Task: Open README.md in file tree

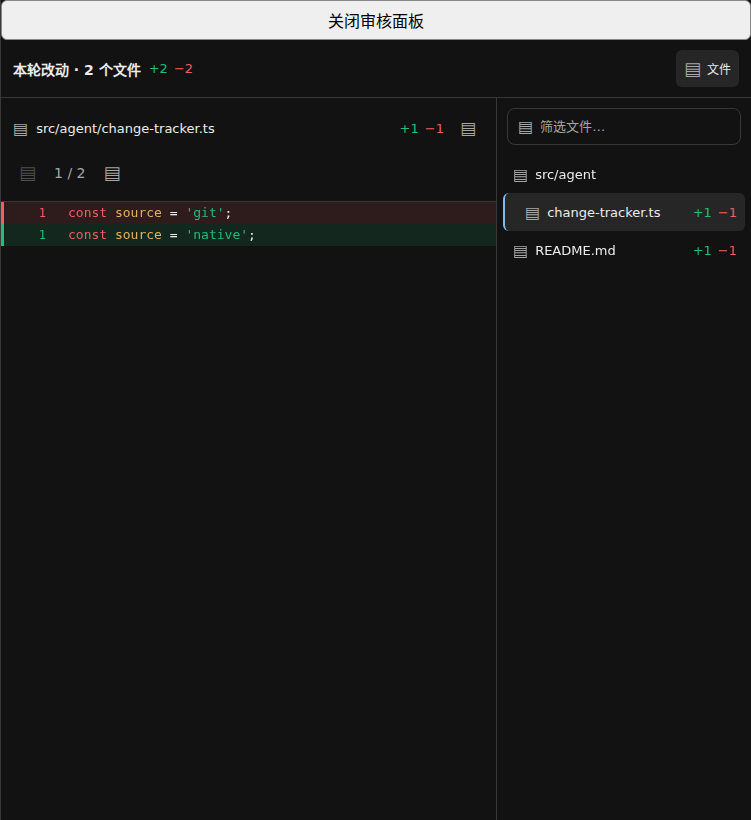Action: coord(624,251)
